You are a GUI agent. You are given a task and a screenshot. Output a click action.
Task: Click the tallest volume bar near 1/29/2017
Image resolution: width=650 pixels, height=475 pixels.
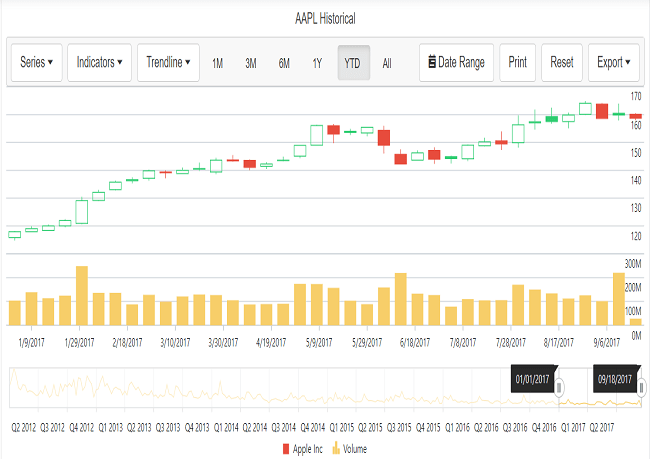82,295
